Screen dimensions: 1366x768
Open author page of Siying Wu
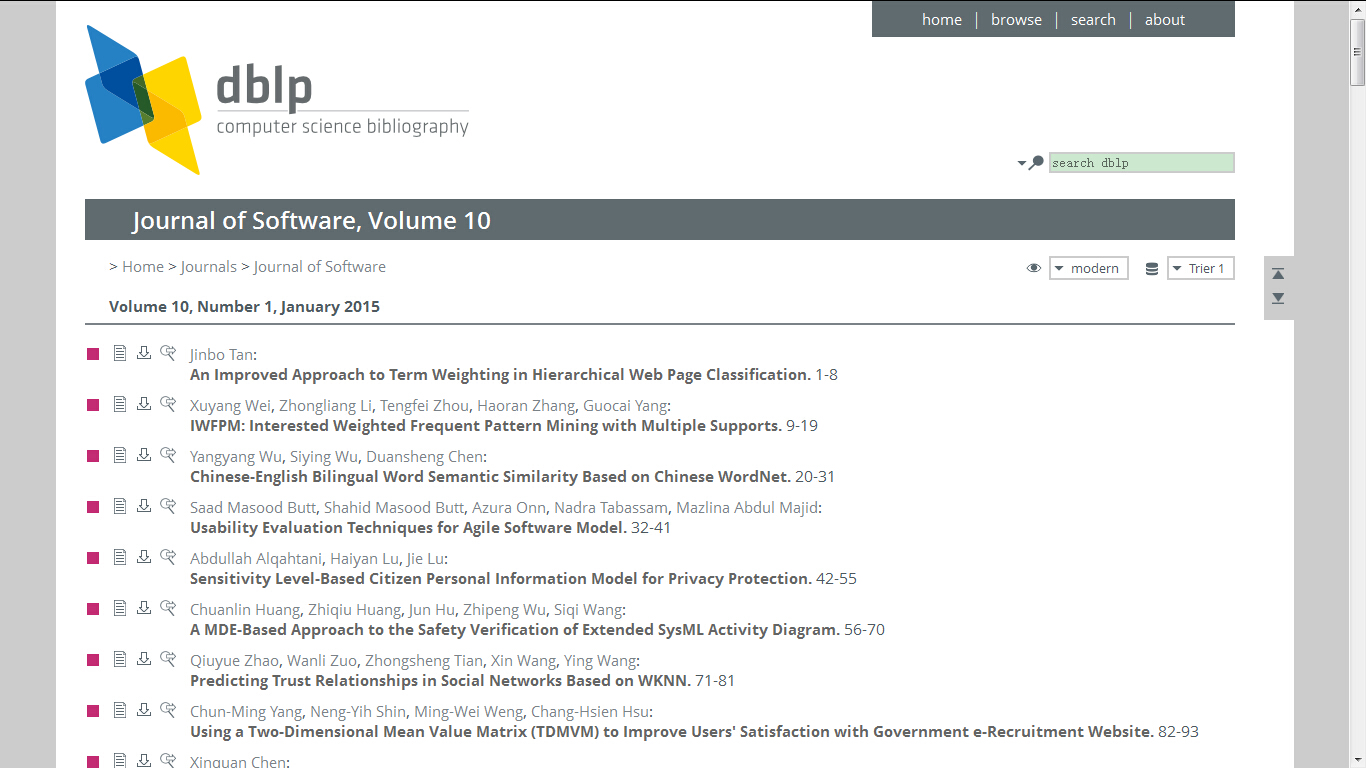(x=324, y=457)
